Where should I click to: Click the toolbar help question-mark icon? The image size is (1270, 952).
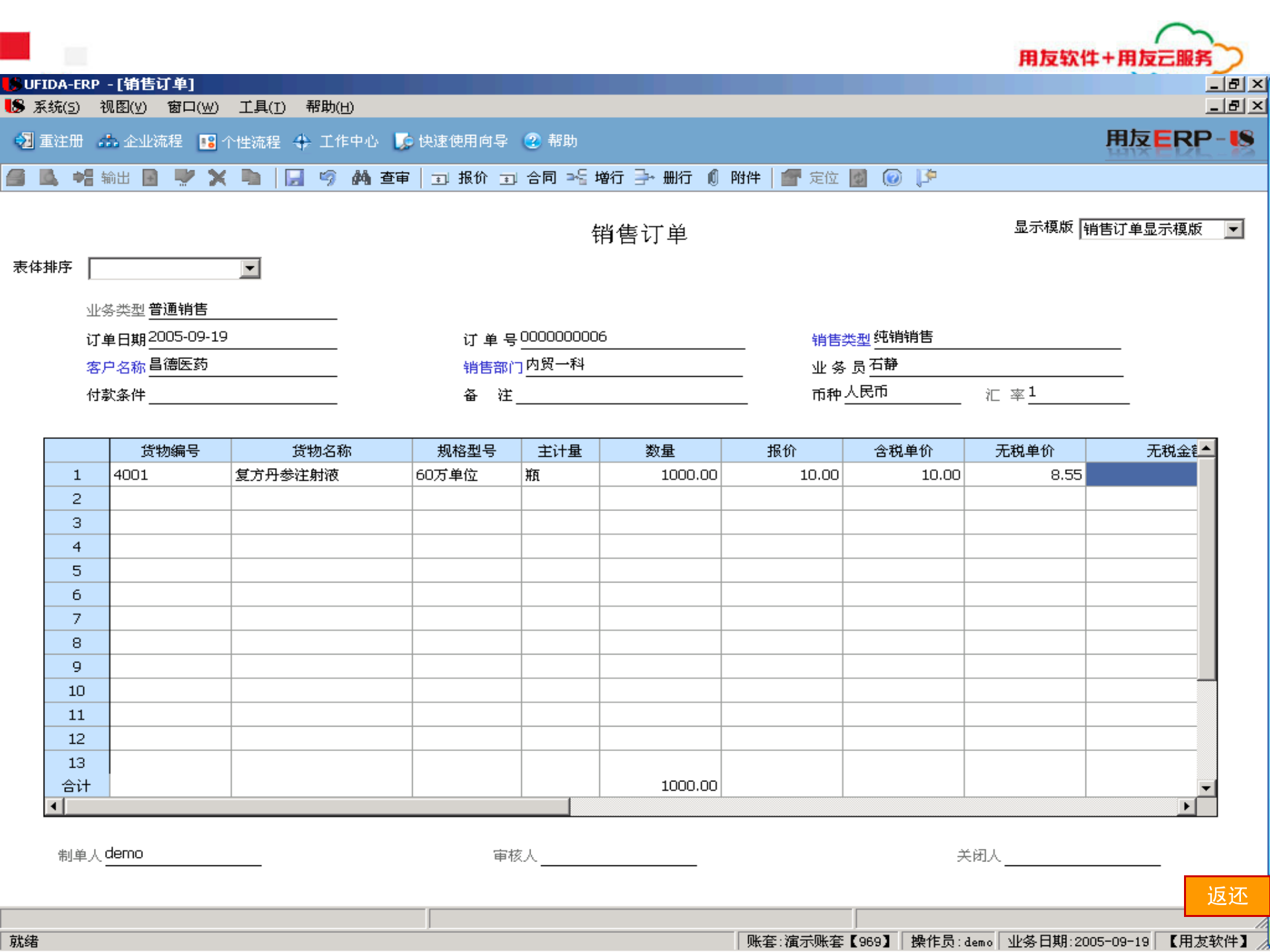[x=892, y=178]
